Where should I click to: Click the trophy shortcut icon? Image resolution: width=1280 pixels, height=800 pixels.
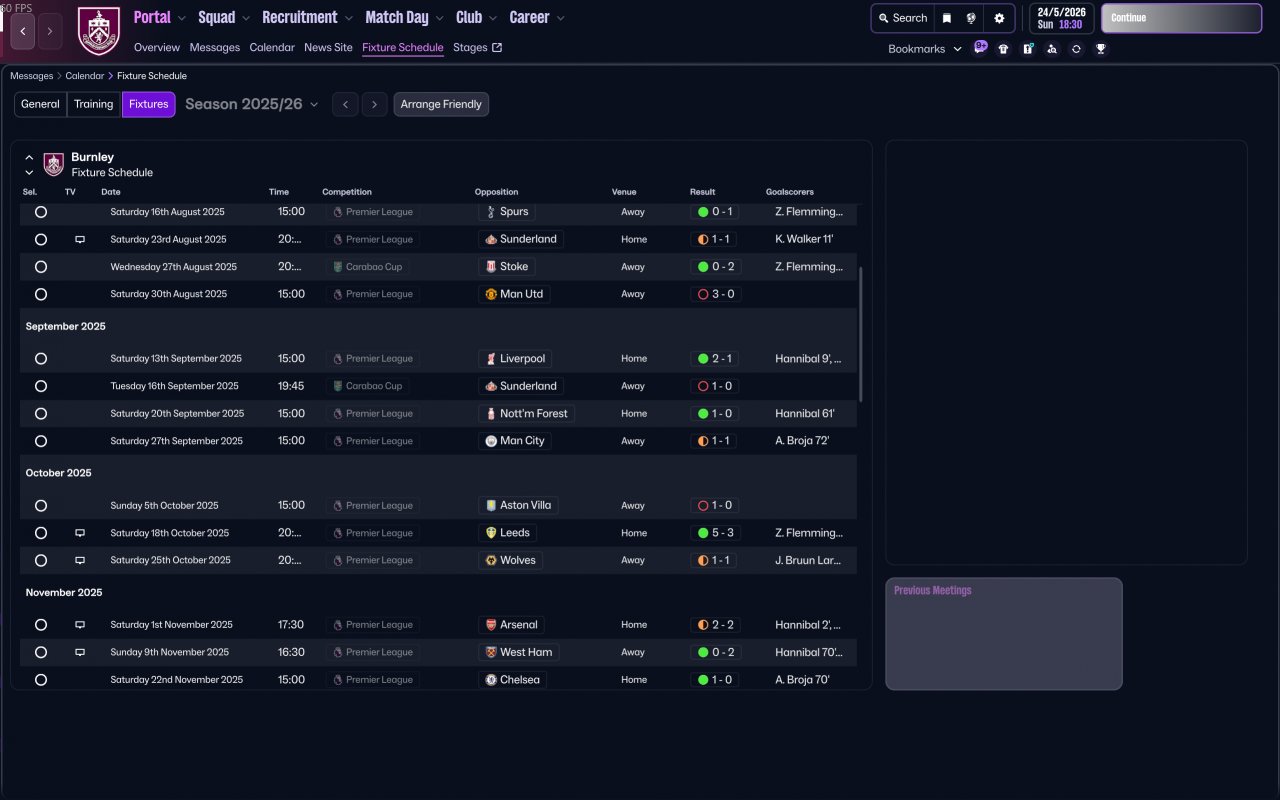1100,49
